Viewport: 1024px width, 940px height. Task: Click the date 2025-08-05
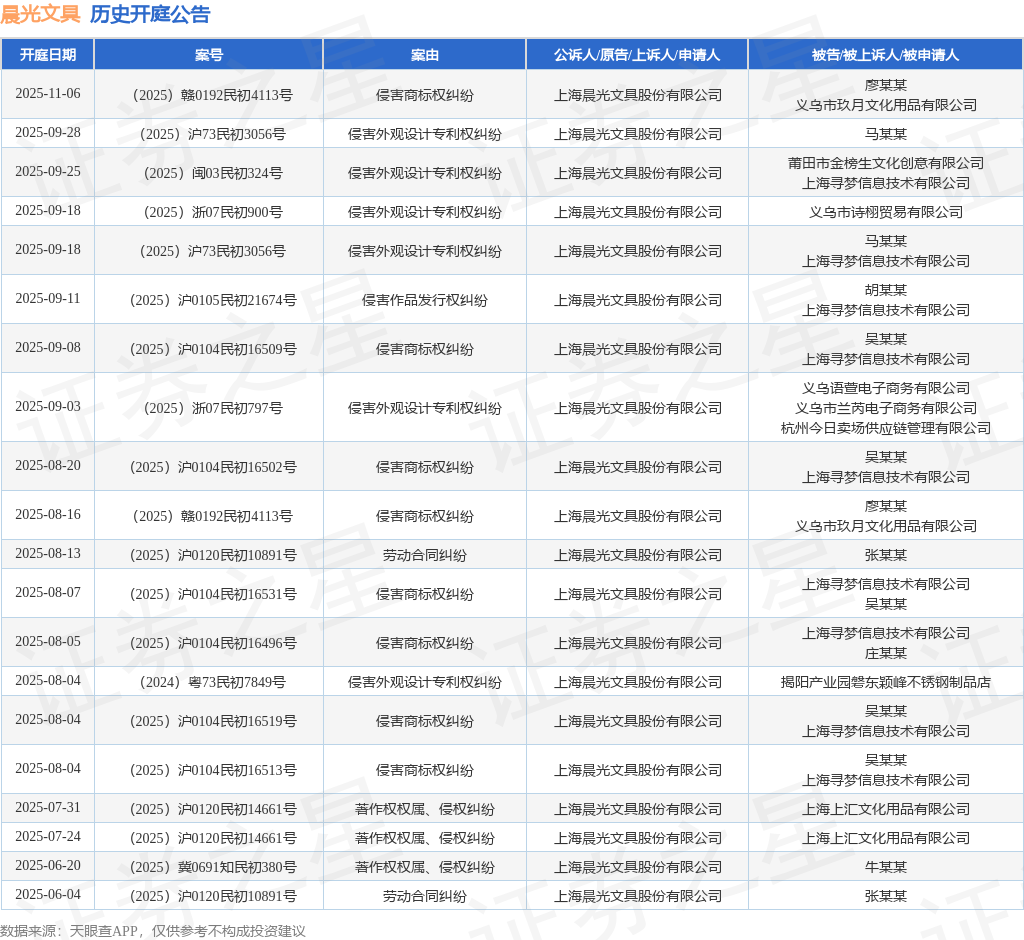[48, 641]
